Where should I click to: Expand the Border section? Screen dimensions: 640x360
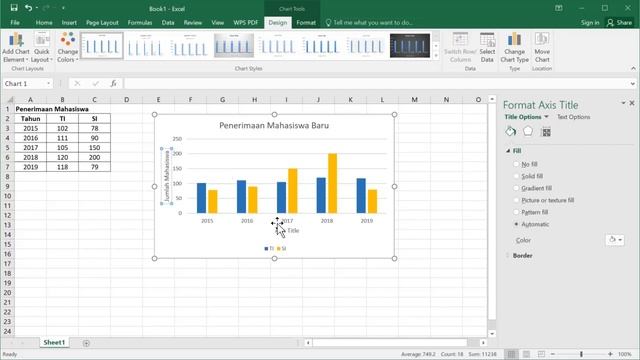click(508, 256)
